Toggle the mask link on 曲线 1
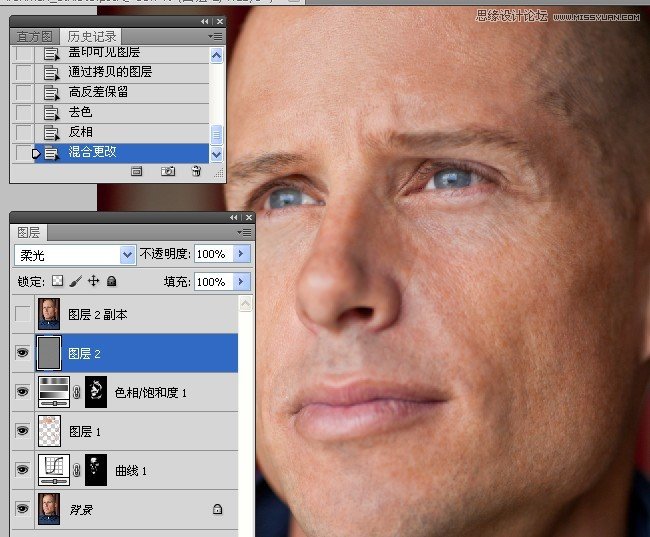The height and width of the screenshot is (537, 650). [77, 470]
